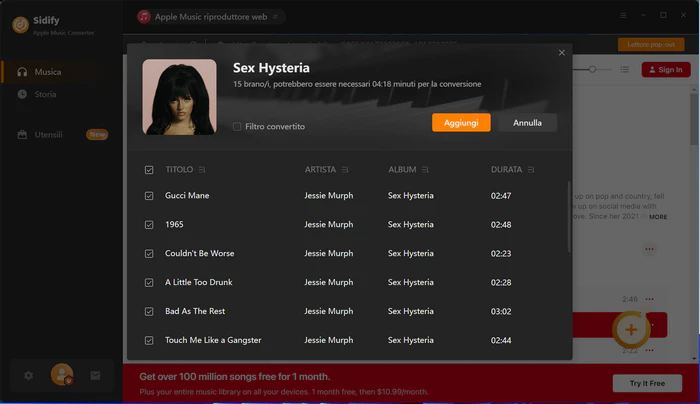
Task: Click Jessie Murph in the 1965 row
Action: coord(329,225)
